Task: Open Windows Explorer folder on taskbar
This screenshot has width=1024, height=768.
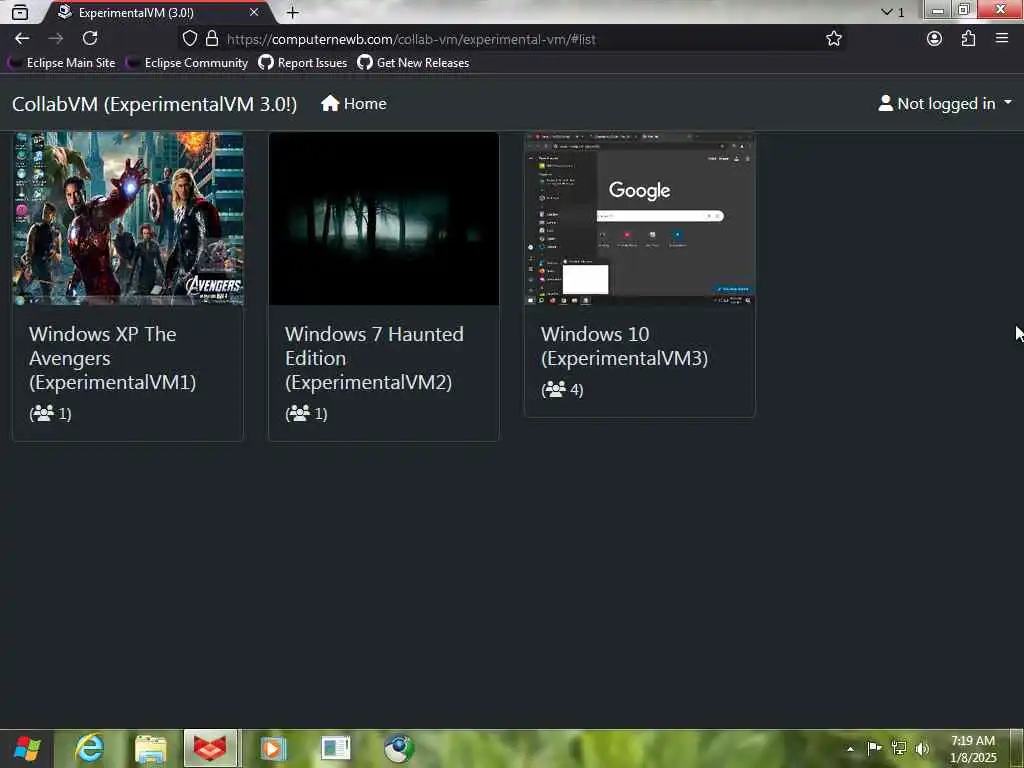Action: (x=151, y=749)
